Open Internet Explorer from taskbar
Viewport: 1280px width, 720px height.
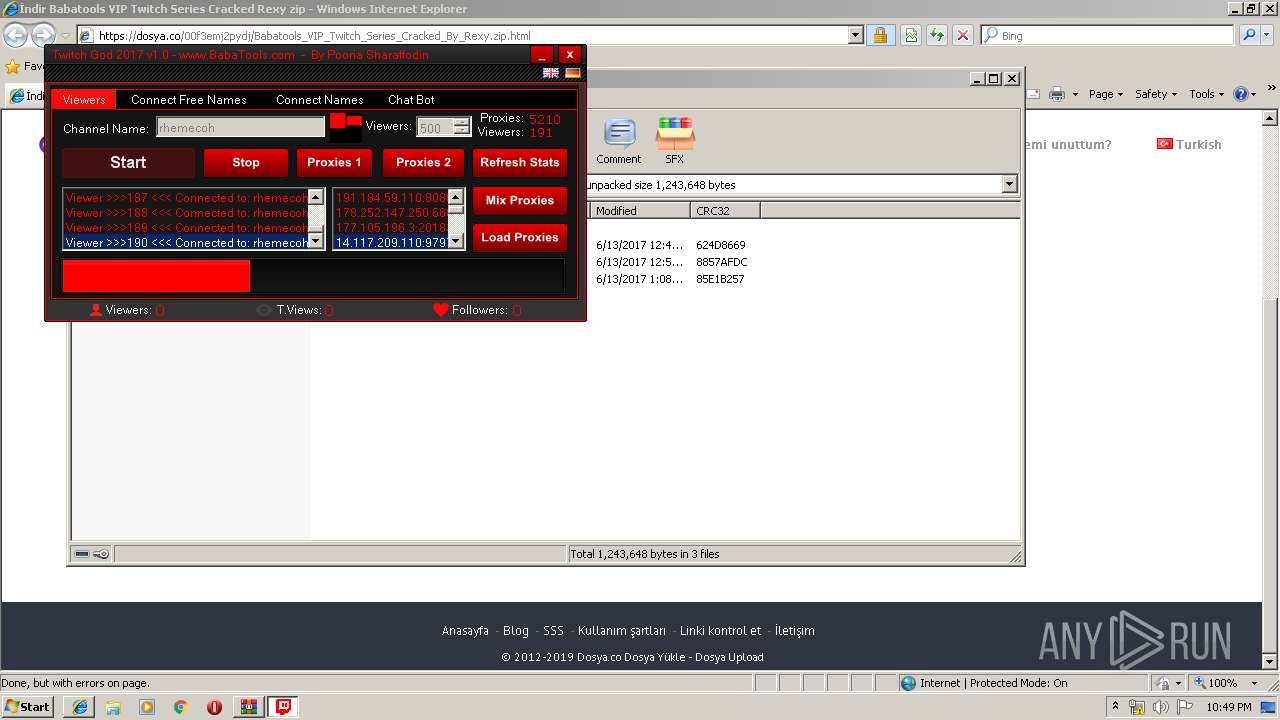[80, 707]
